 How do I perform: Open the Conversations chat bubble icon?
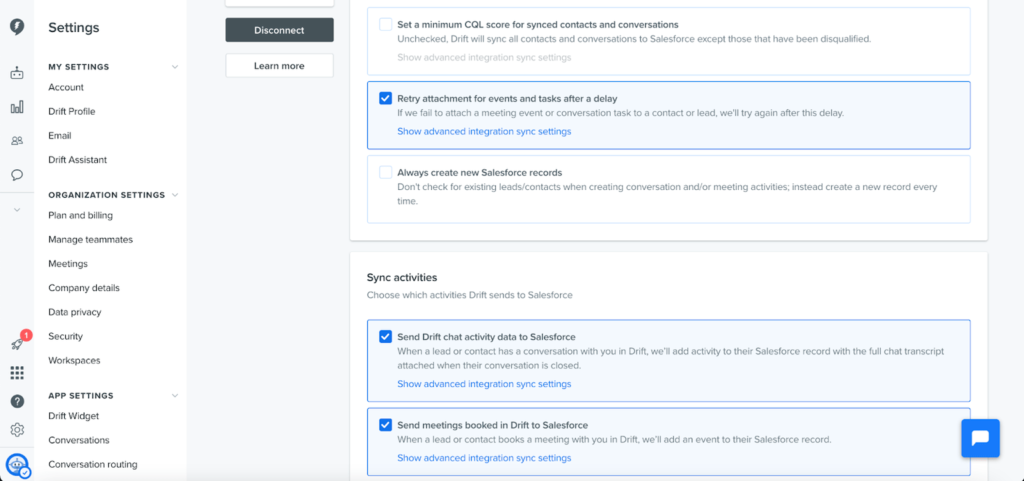click(17, 175)
